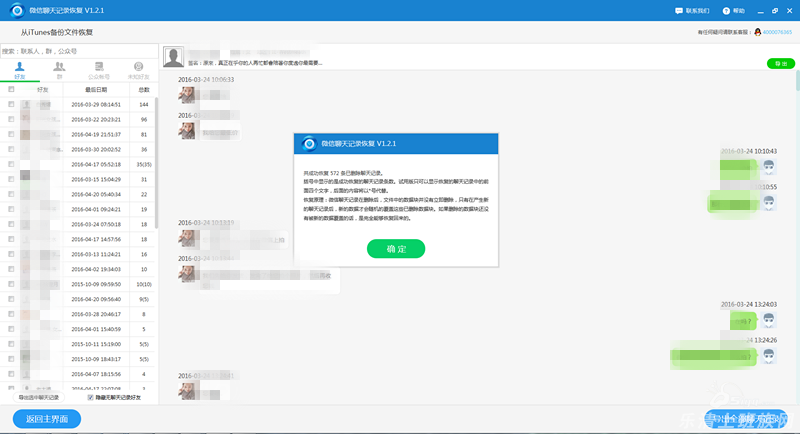Screen dimensions: 800x434
Task: Check the row dated 2016-04-17 05:52:18
Action: pos(11,164)
